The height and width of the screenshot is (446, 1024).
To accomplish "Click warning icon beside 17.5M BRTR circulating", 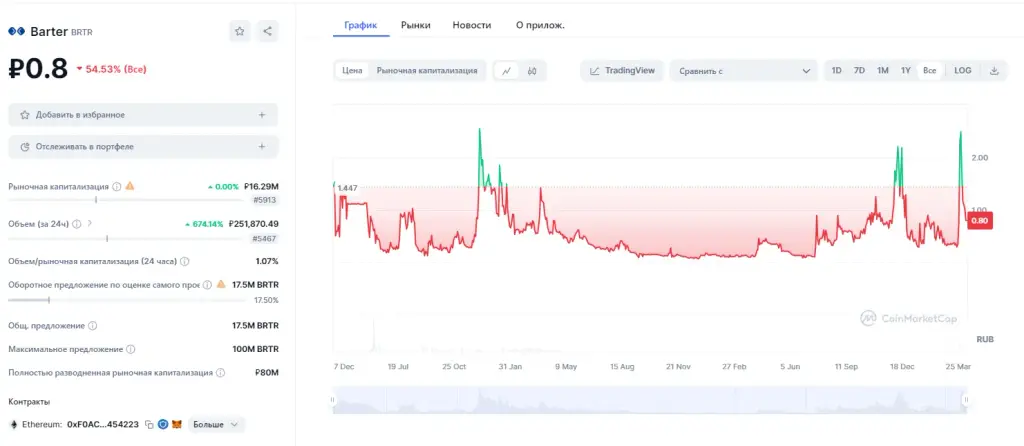I will click(x=221, y=285).
